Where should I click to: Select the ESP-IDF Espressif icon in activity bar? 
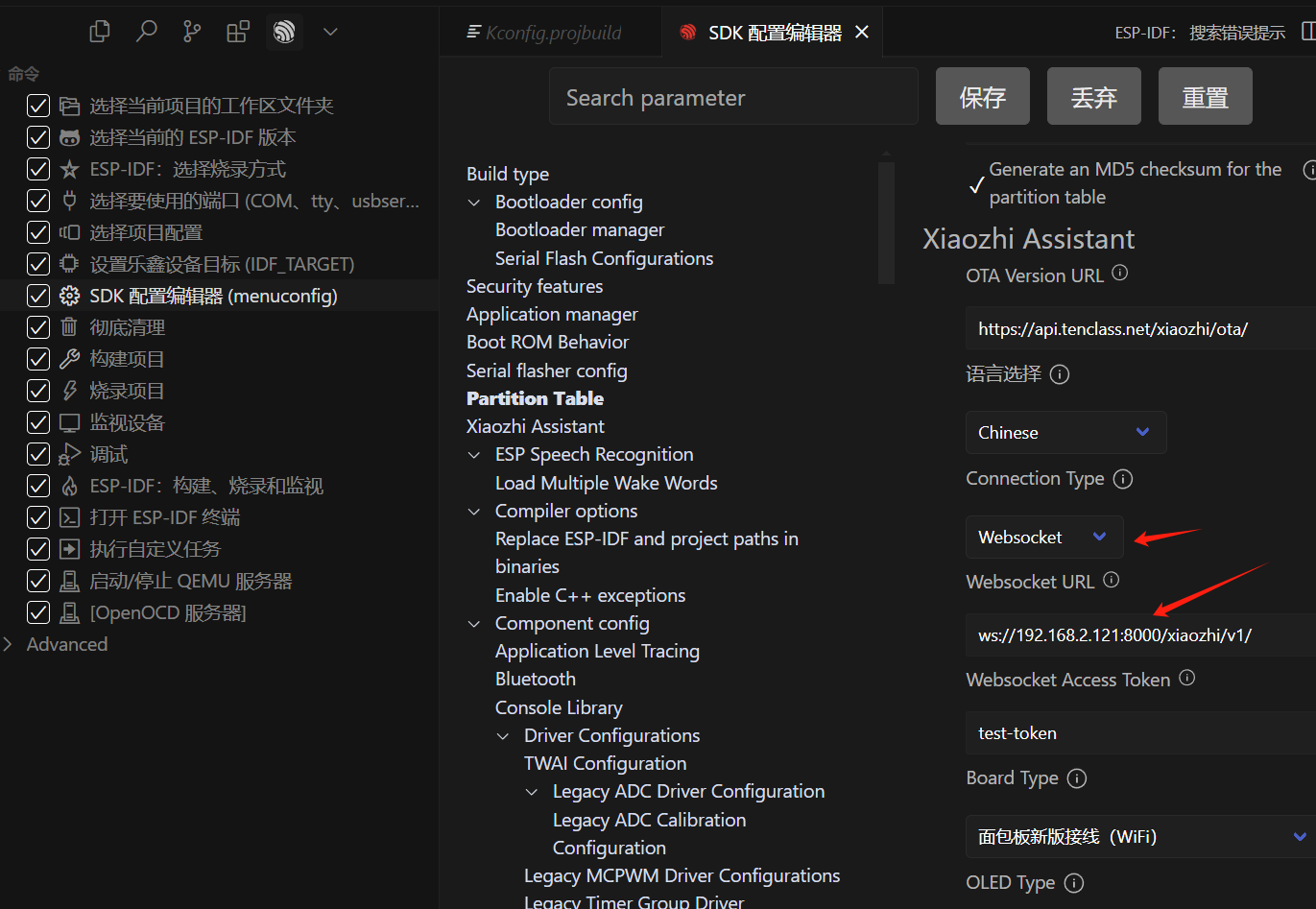click(x=284, y=32)
